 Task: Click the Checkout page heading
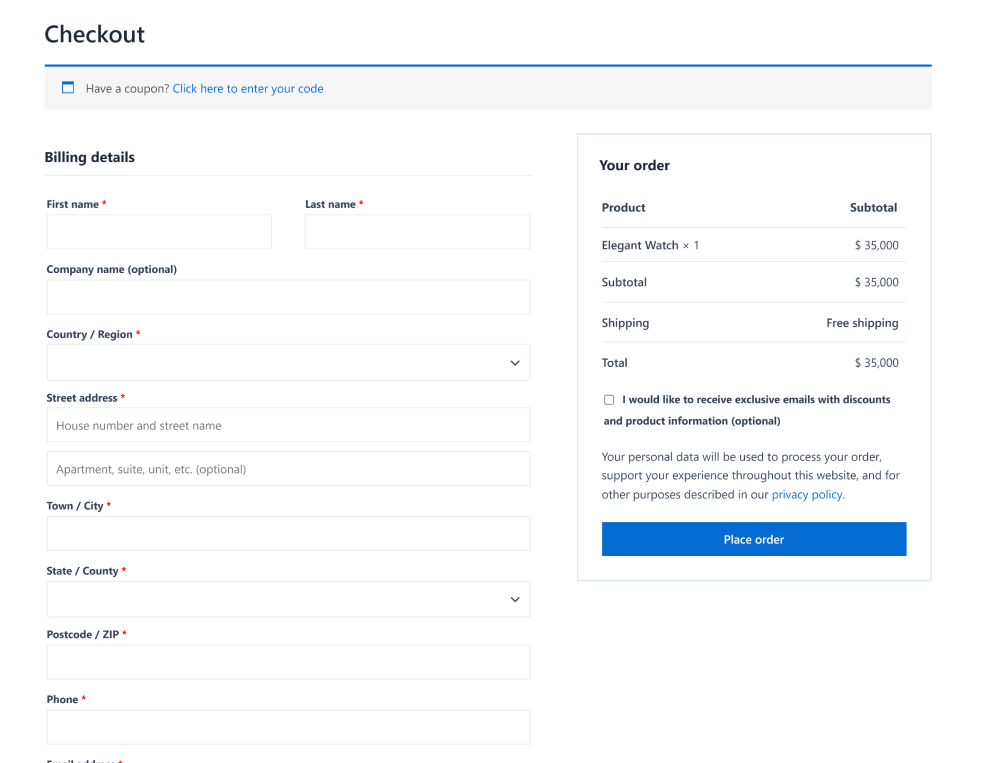pos(94,34)
